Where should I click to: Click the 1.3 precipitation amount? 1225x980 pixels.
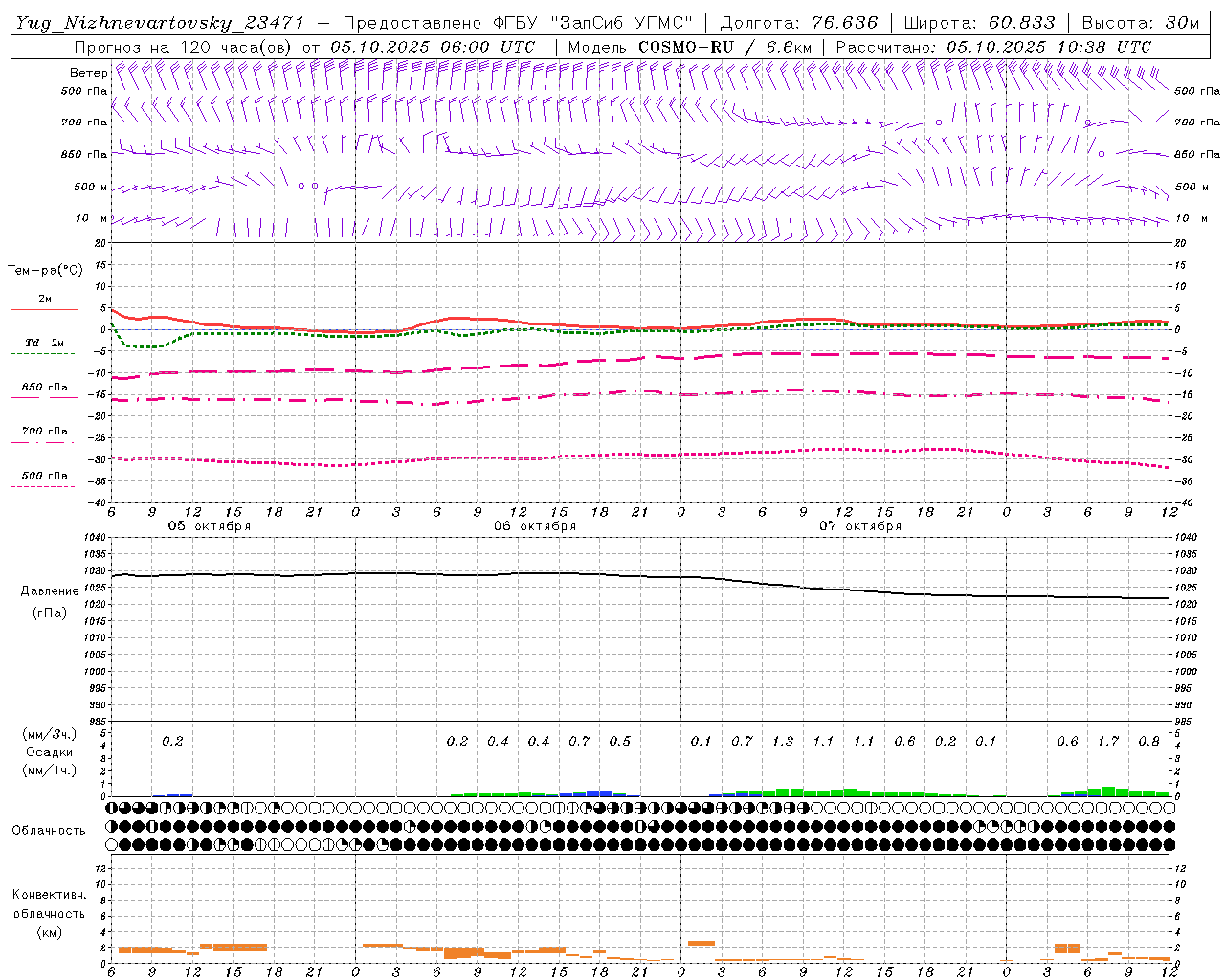point(783,741)
